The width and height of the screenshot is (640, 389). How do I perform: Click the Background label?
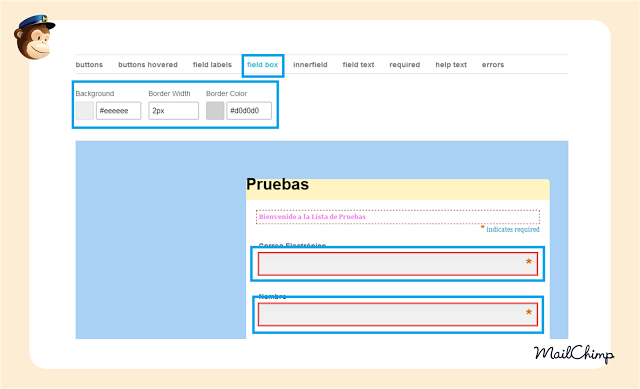pyautogui.click(x=95, y=93)
